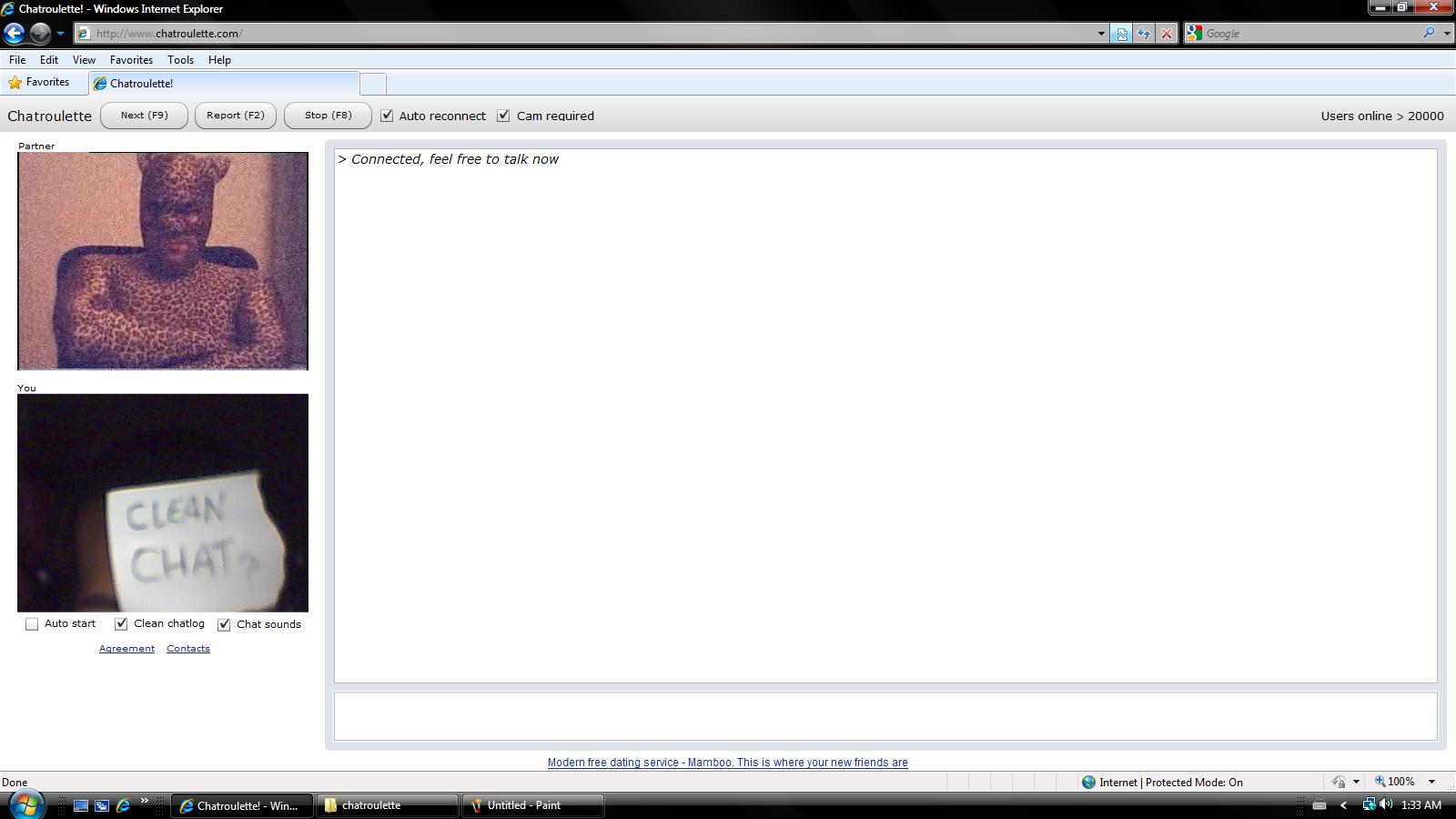1456x819 pixels.
Task: Click the Compatibility View icon
Action: point(1122,34)
